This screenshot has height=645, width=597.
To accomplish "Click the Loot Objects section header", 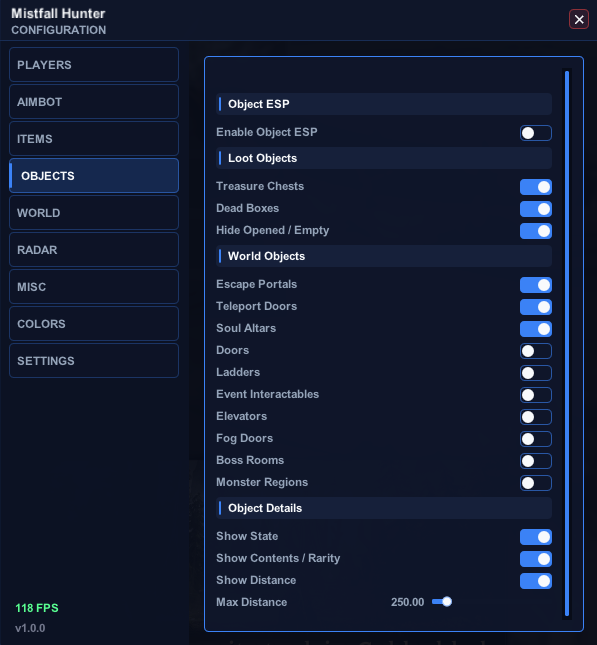I will 384,158.
